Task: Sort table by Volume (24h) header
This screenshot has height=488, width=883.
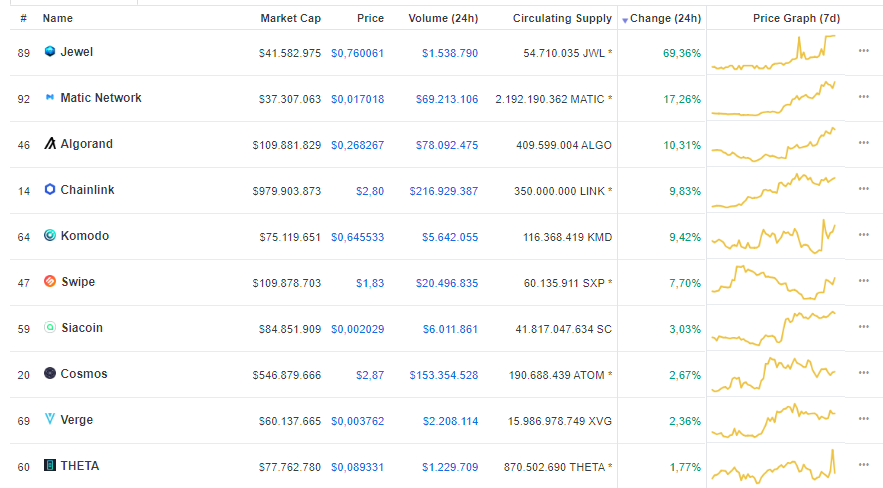Action: pyautogui.click(x=443, y=19)
